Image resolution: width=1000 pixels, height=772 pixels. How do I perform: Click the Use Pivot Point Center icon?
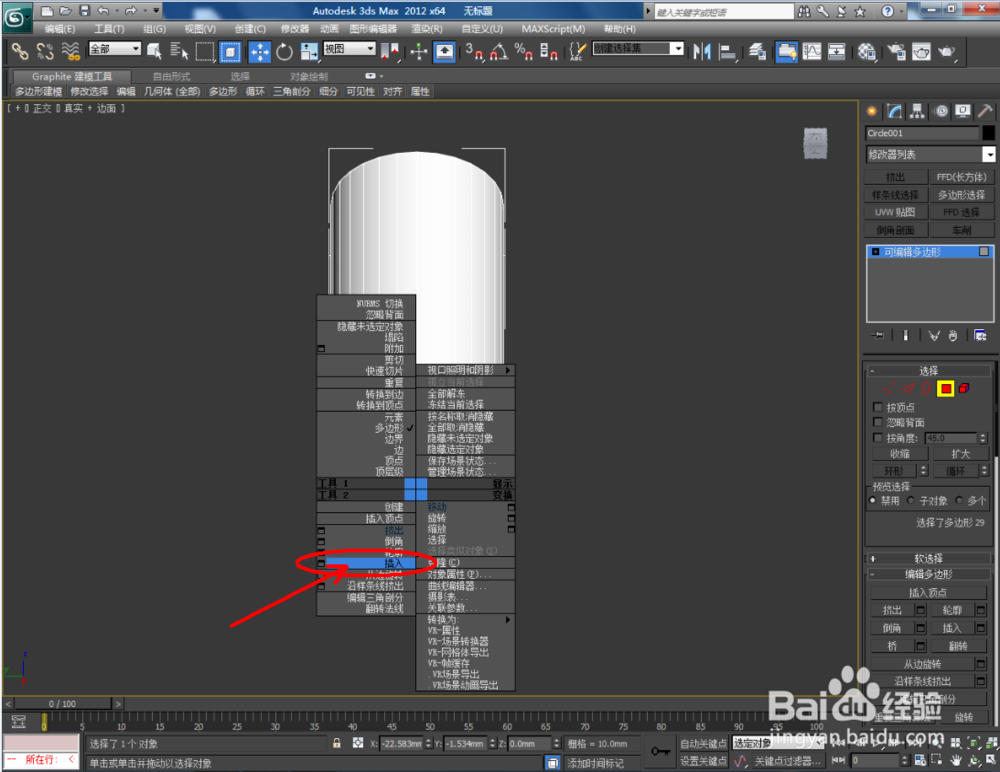391,52
